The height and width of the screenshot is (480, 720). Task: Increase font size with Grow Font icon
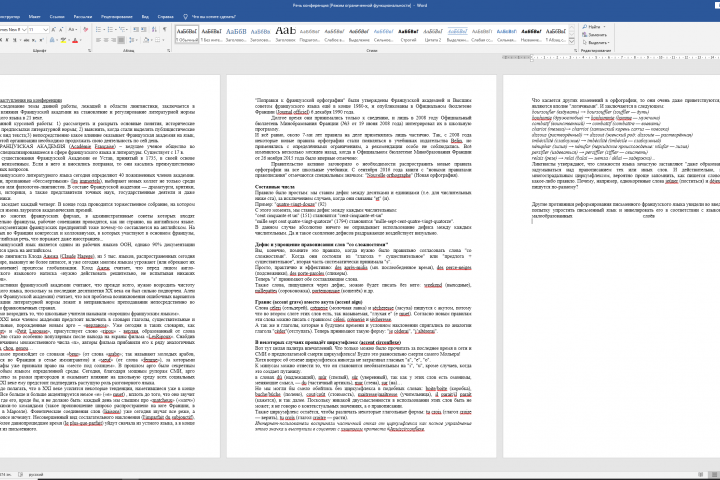(53, 29)
